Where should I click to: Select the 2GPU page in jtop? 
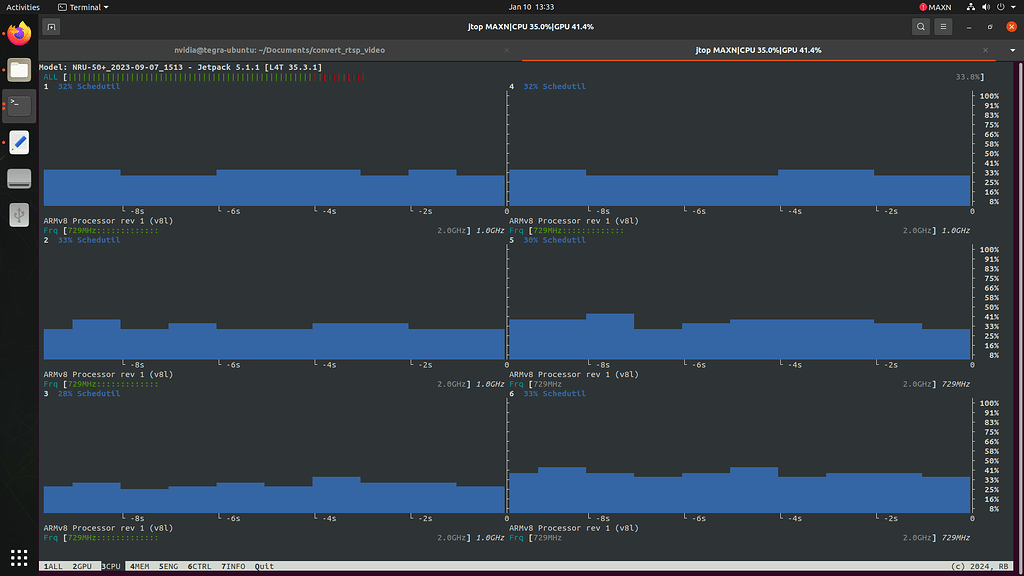(82, 566)
